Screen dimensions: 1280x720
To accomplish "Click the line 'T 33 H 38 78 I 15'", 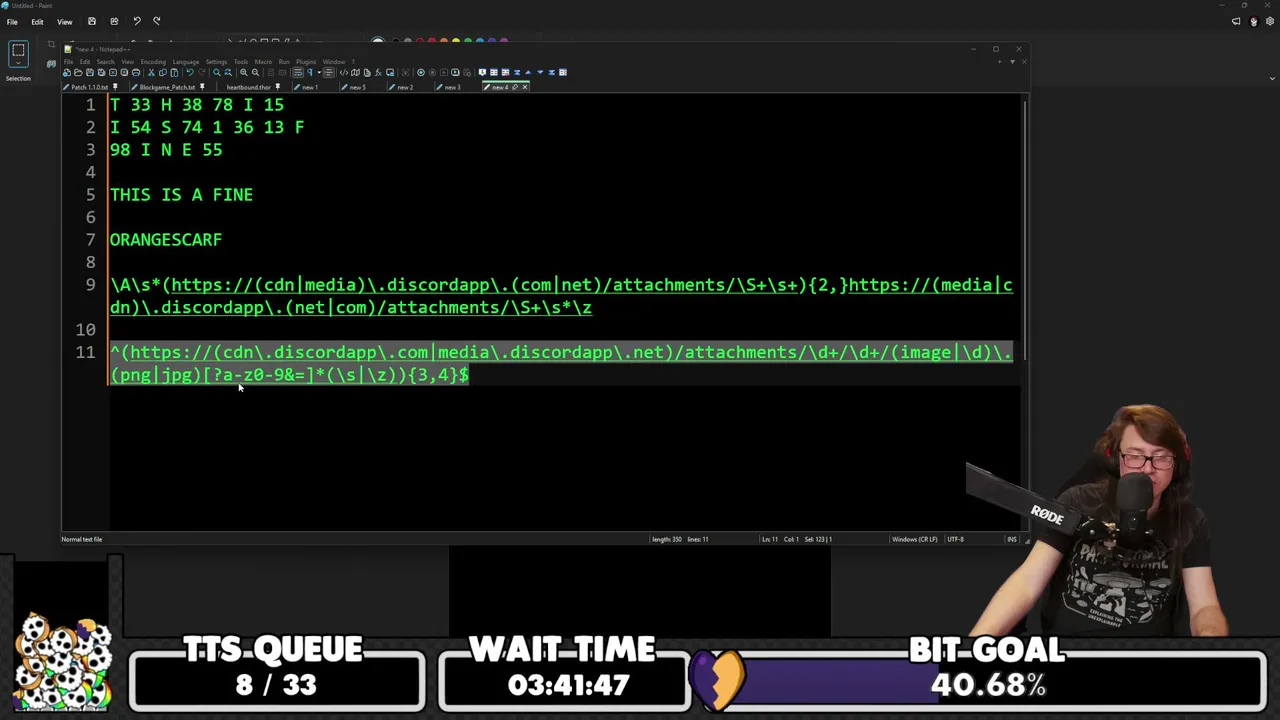I will pos(197,105).
